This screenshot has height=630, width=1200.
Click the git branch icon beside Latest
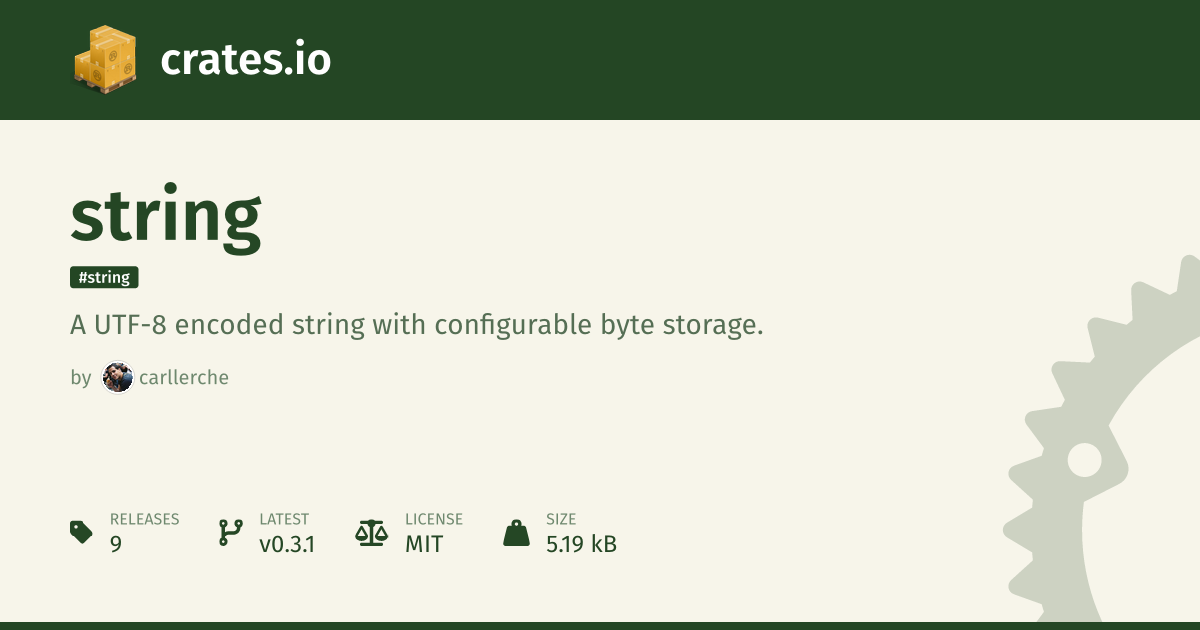click(x=230, y=532)
